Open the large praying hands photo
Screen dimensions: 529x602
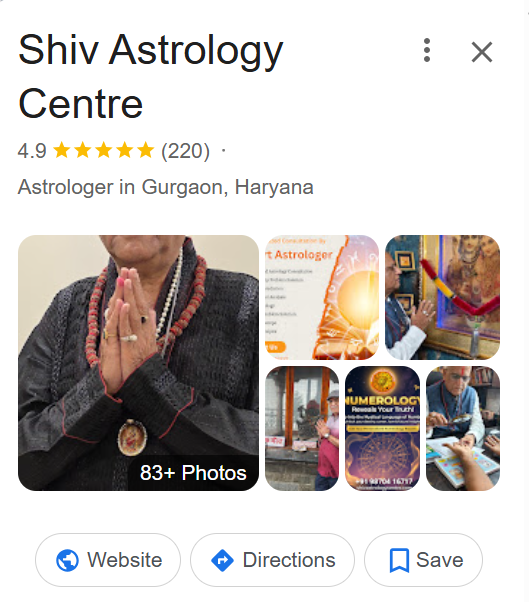[x=138, y=363]
